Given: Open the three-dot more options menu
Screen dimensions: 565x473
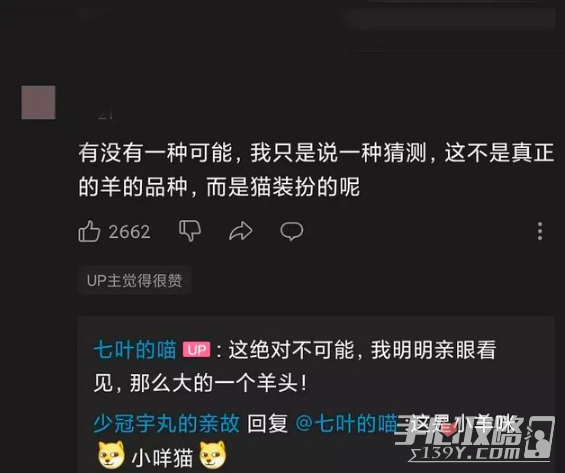Looking at the screenshot, I should [540, 231].
